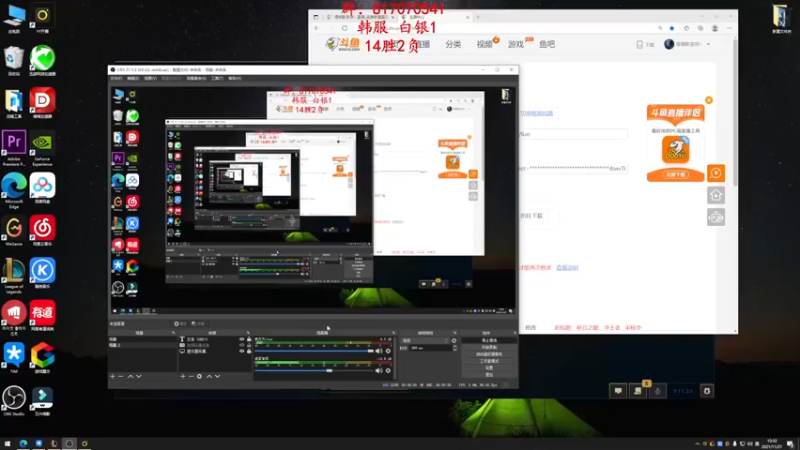Go back in the browser window
The image size is (800, 450).
click(x=317, y=29)
